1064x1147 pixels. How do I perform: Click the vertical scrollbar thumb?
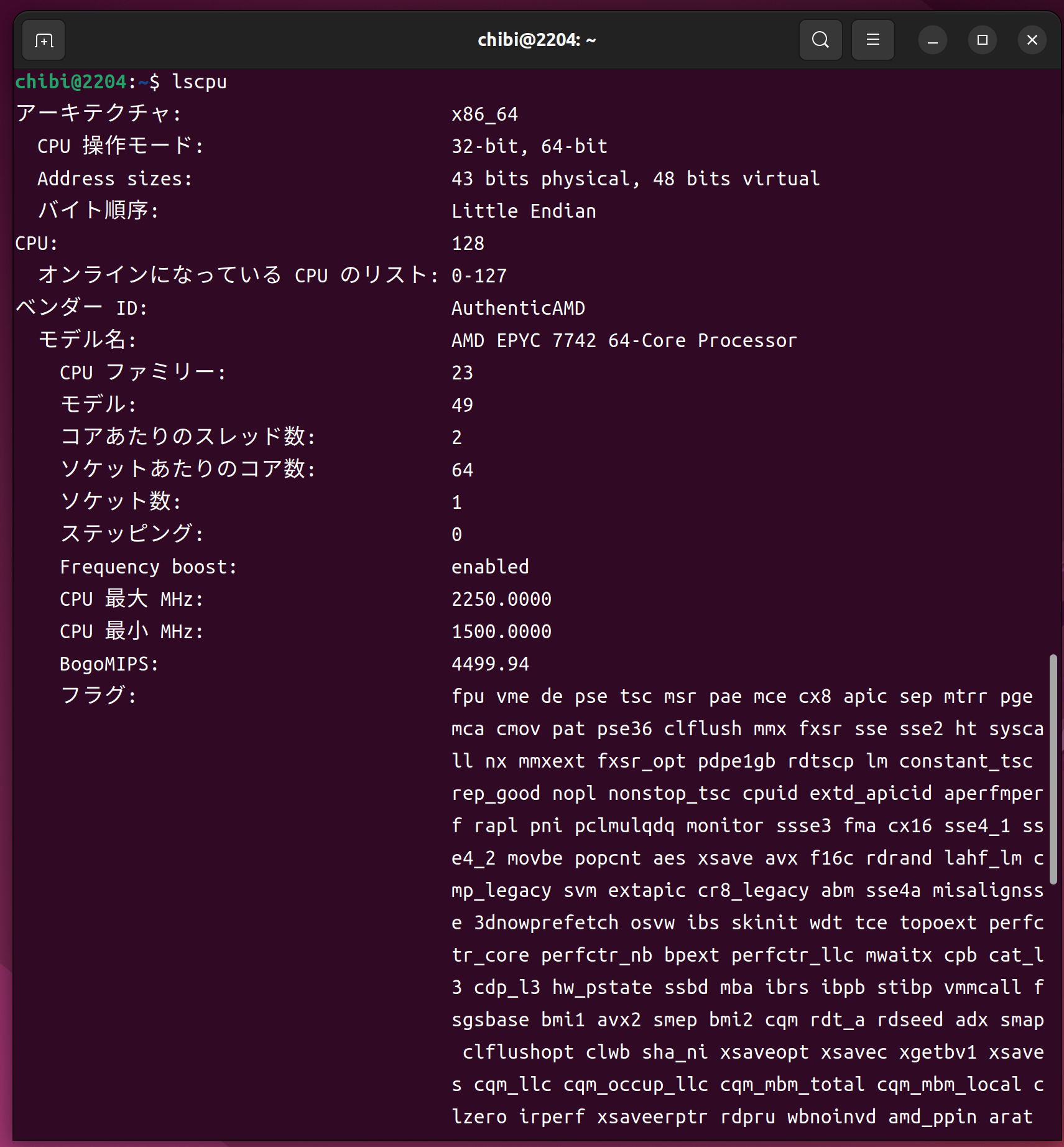[1053, 768]
